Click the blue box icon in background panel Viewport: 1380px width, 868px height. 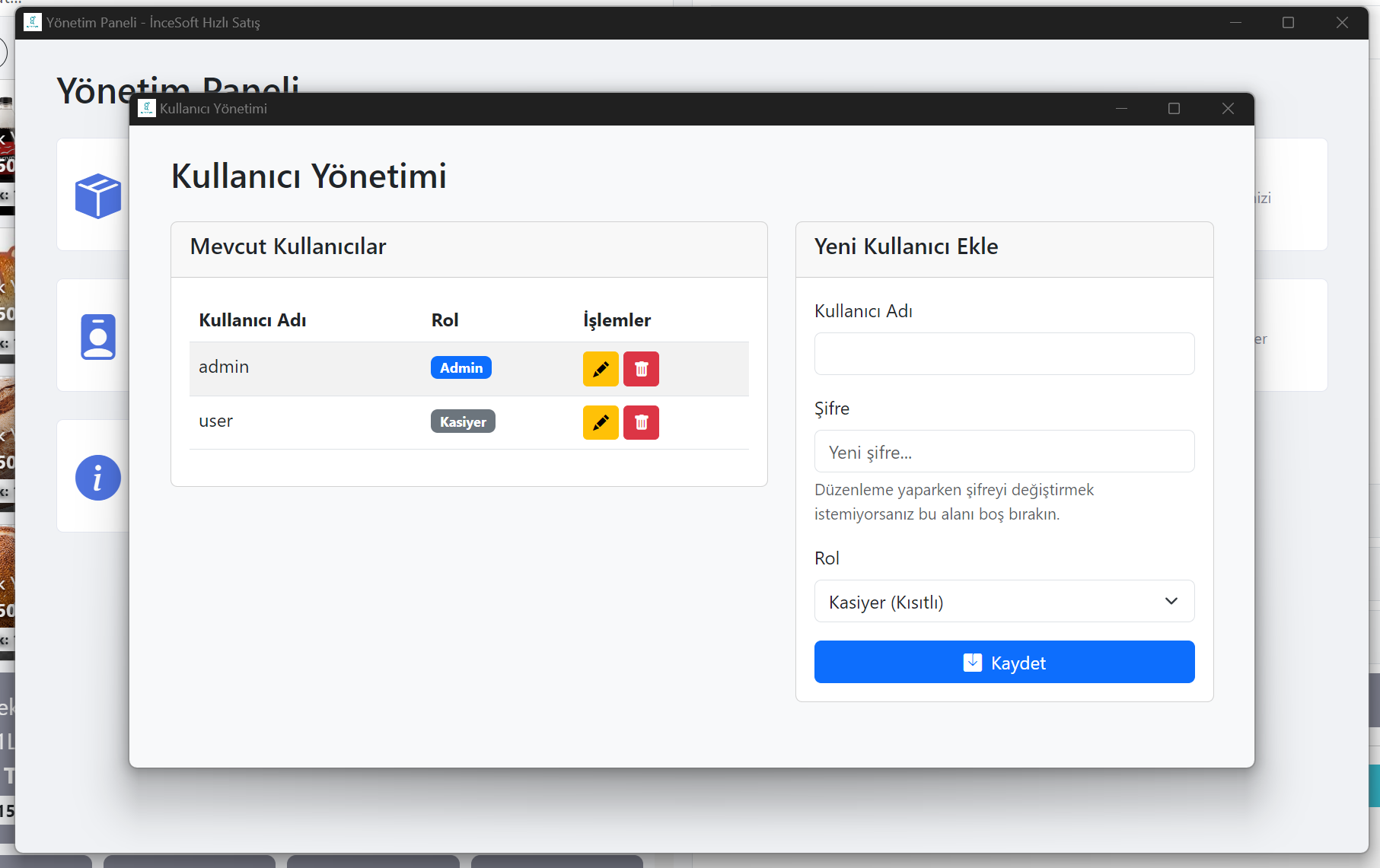pos(97,196)
